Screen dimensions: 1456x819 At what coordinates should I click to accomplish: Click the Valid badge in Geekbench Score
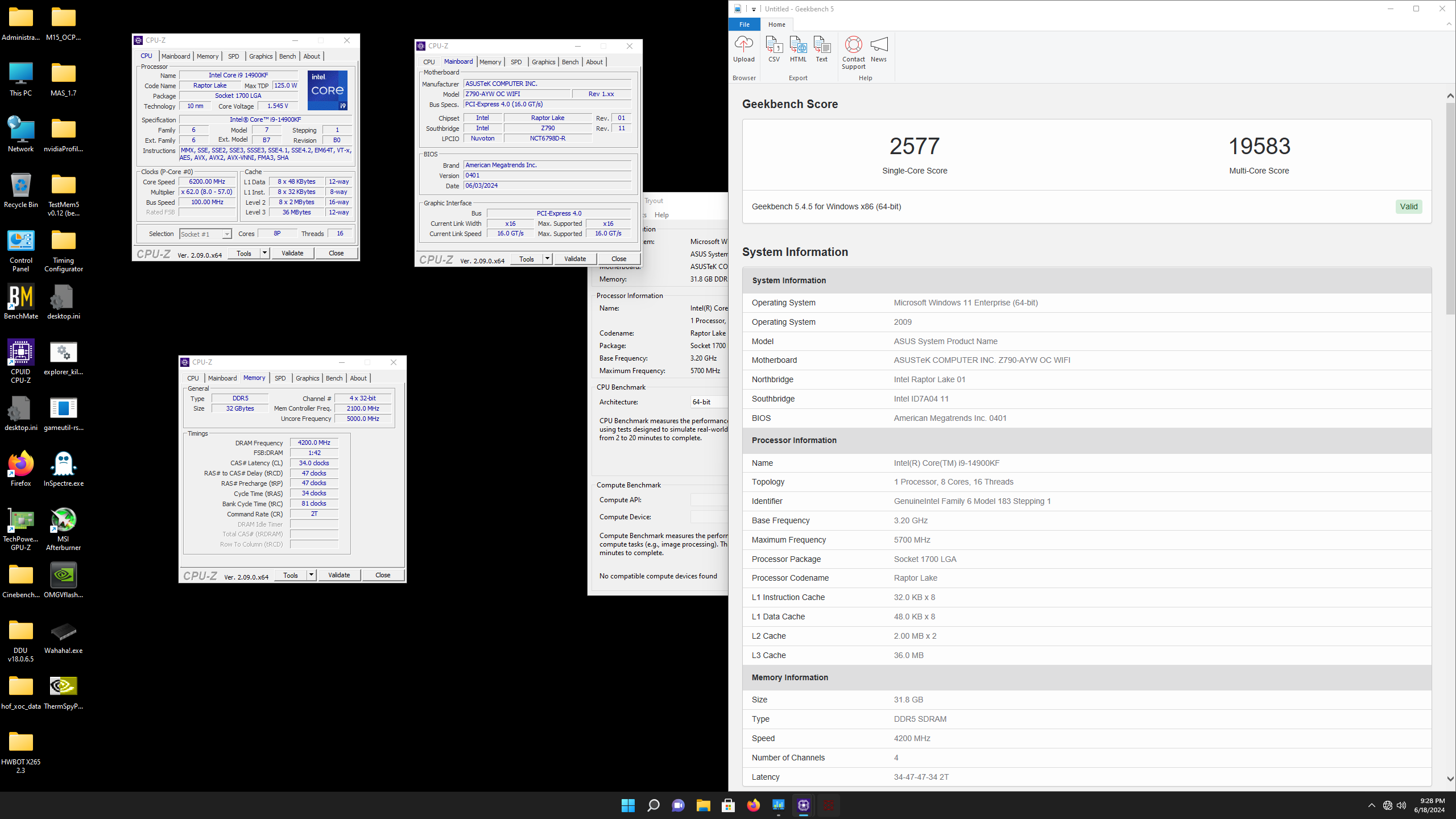[x=1408, y=206]
